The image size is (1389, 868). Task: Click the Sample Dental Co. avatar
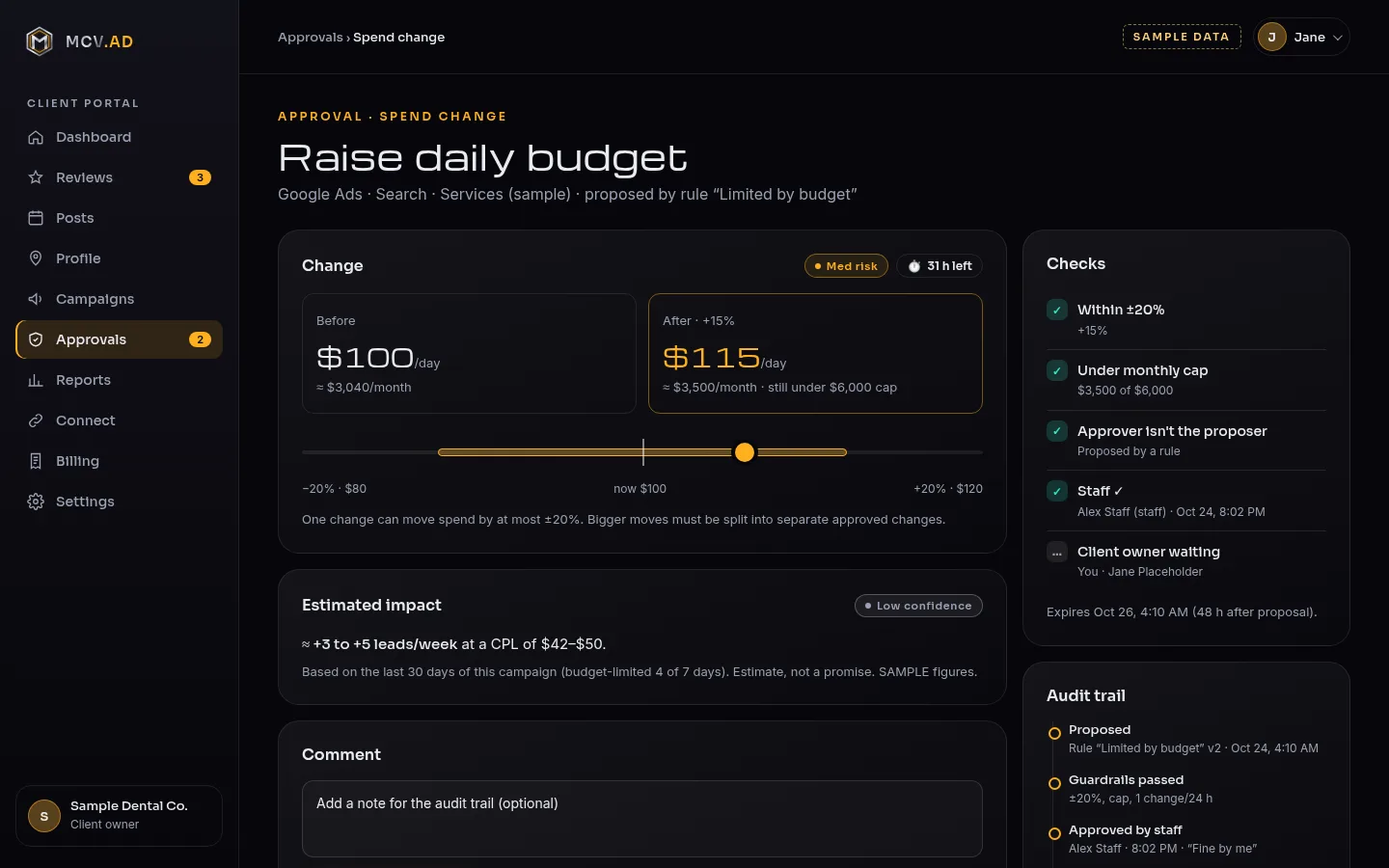point(43,816)
